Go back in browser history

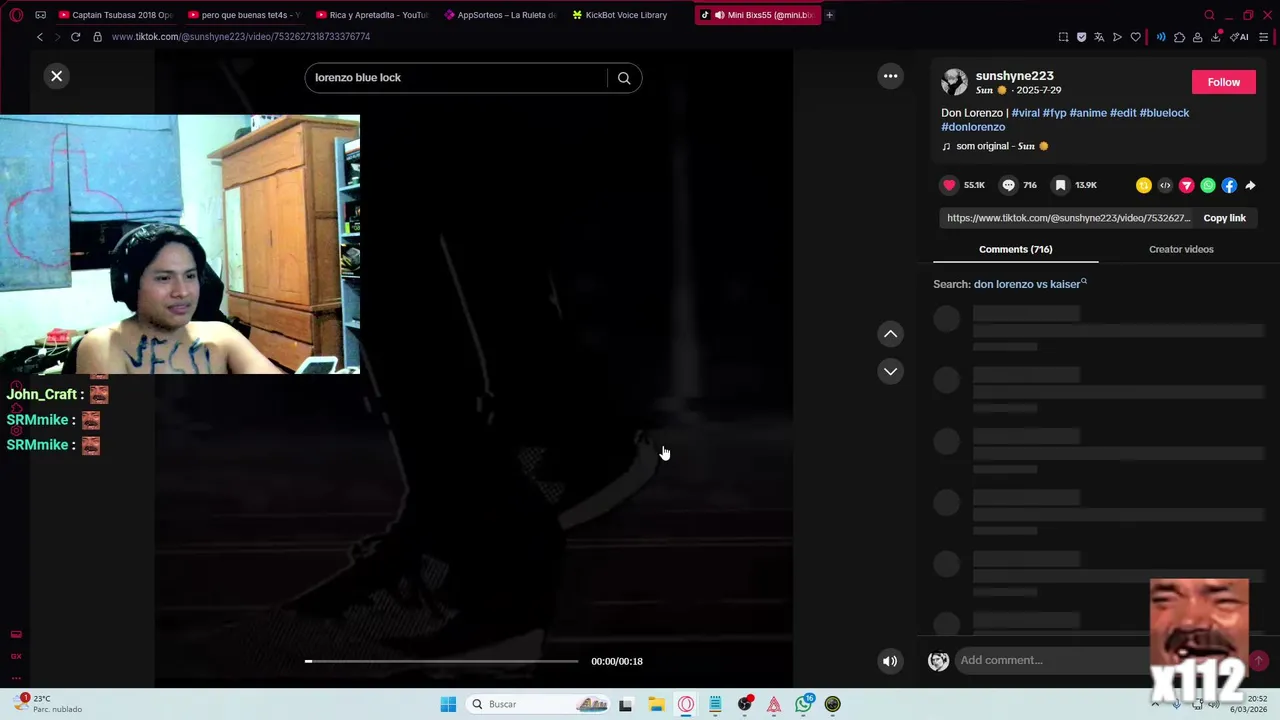click(x=40, y=37)
